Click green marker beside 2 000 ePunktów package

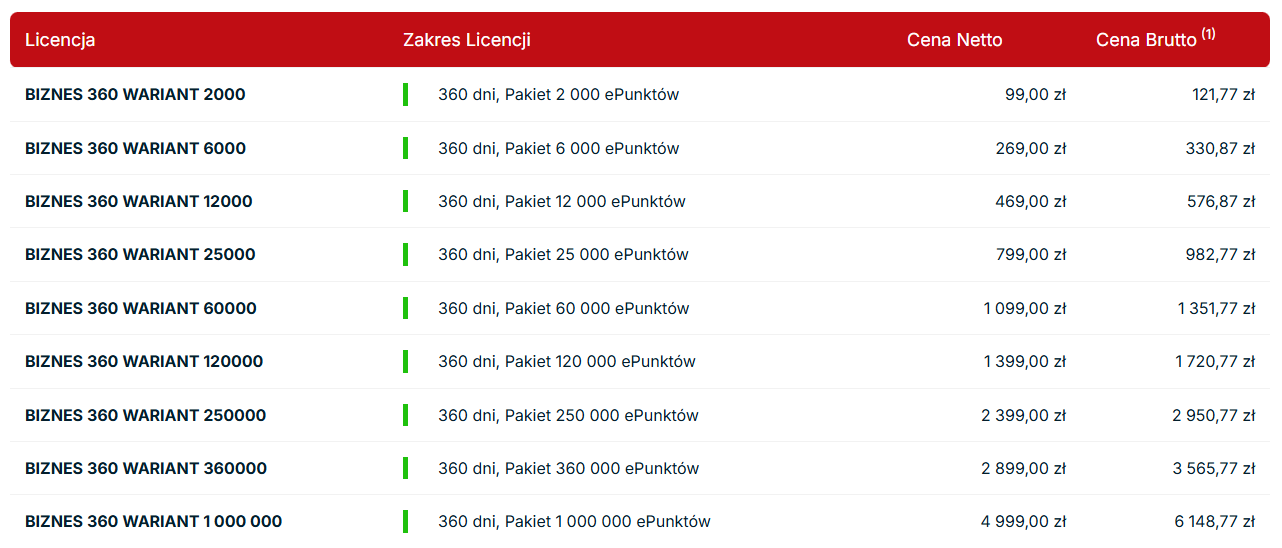coord(405,95)
